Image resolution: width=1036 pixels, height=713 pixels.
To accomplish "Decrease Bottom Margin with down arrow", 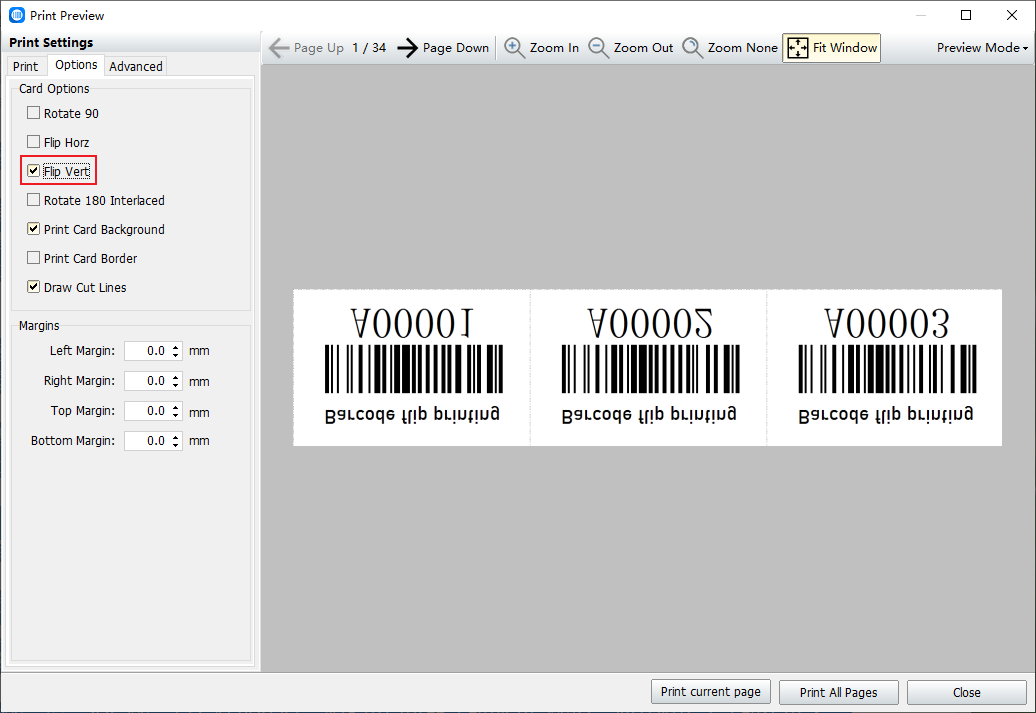I will coord(176,445).
